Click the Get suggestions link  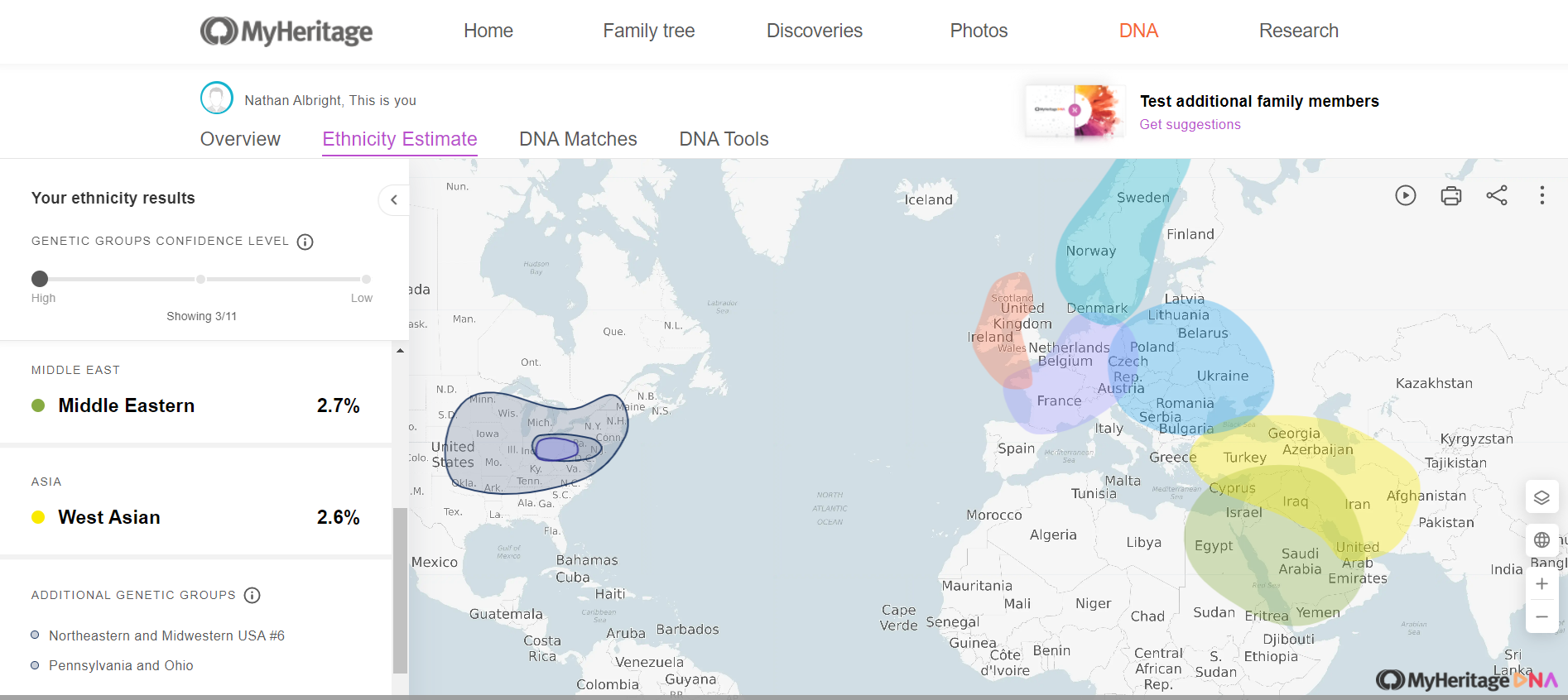(x=1190, y=124)
